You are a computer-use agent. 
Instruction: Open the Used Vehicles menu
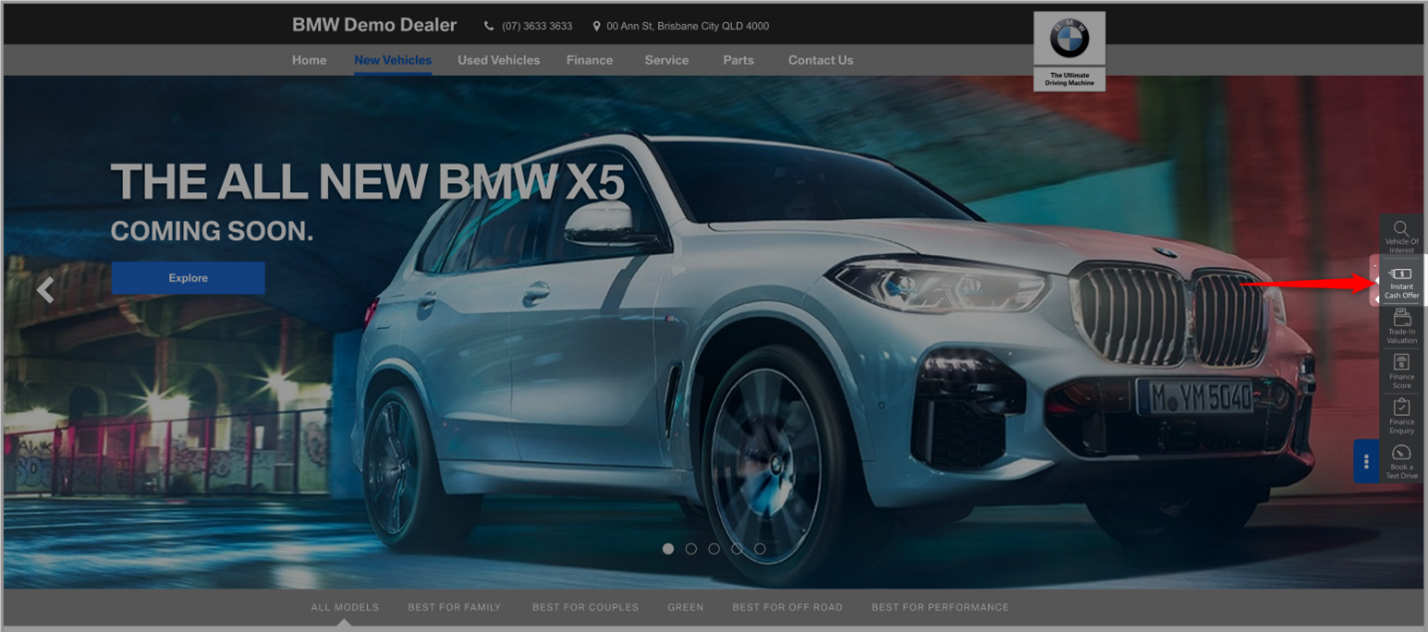tap(499, 60)
